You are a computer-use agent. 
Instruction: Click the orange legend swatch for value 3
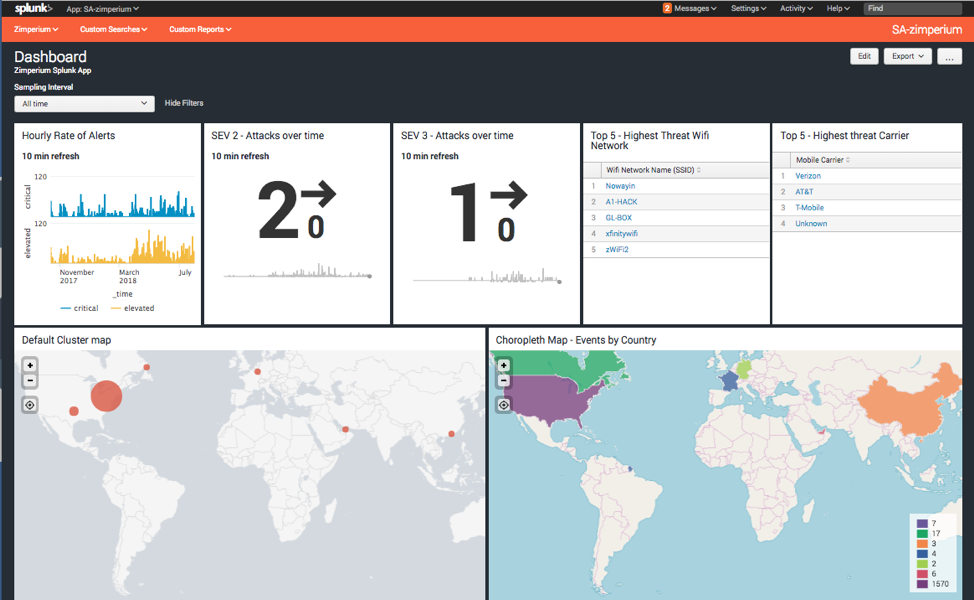click(922, 543)
